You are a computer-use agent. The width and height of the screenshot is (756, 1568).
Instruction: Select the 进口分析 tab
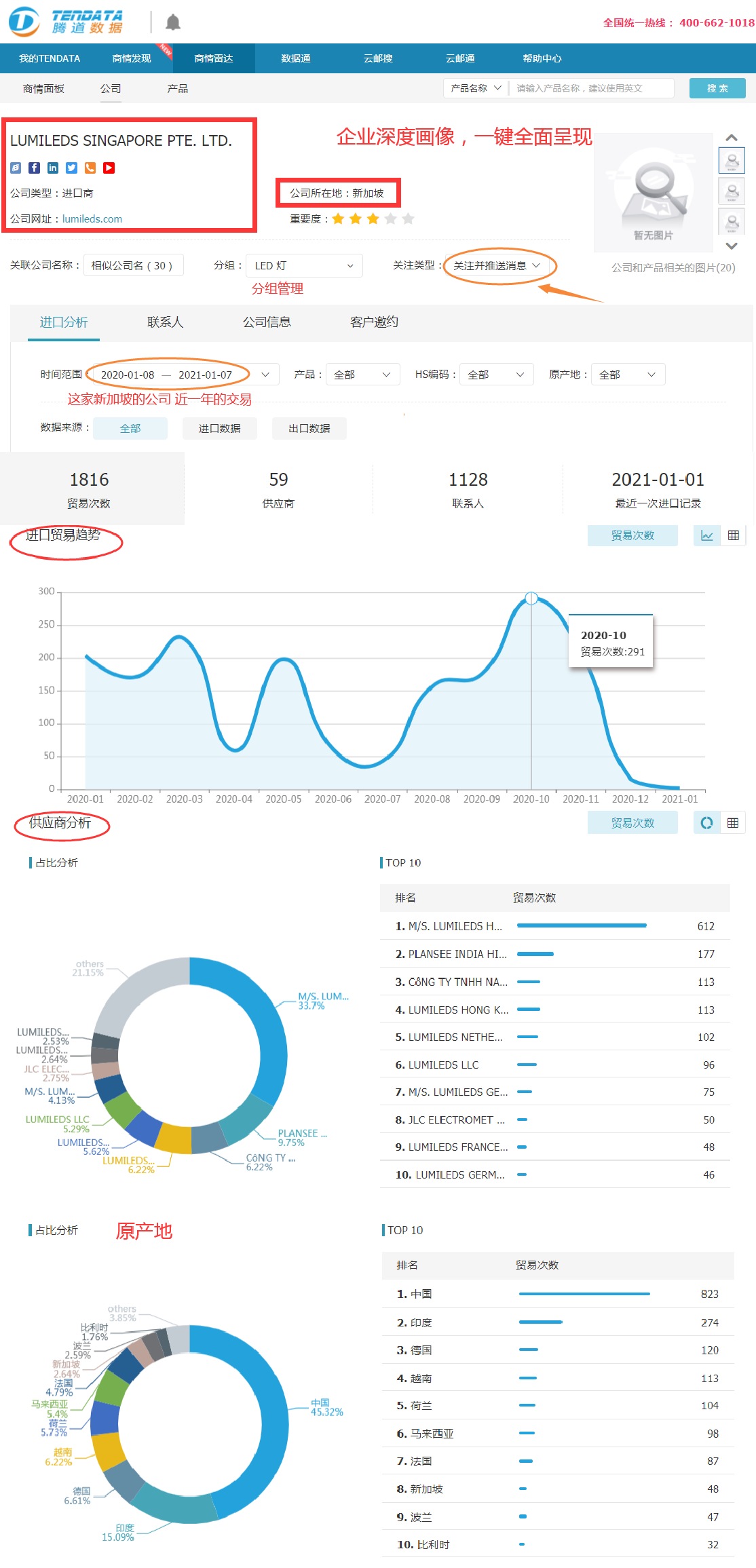point(64,322)
